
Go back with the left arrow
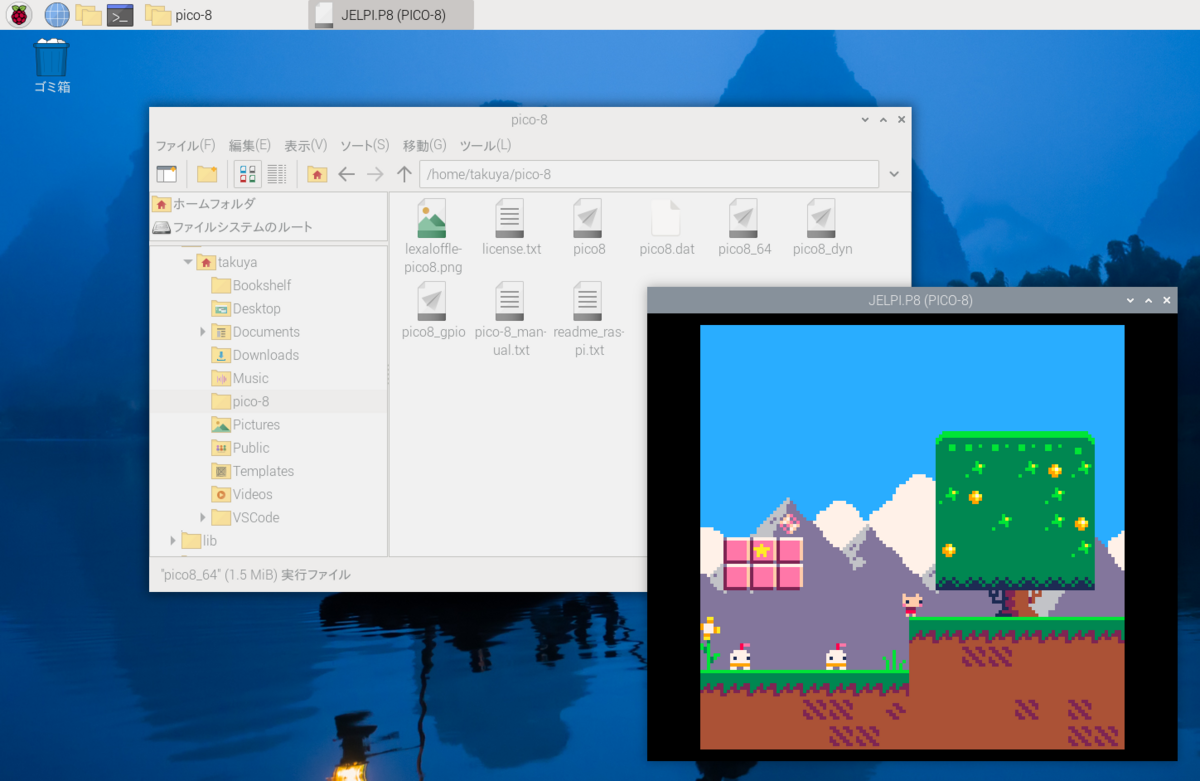(346, 174)
